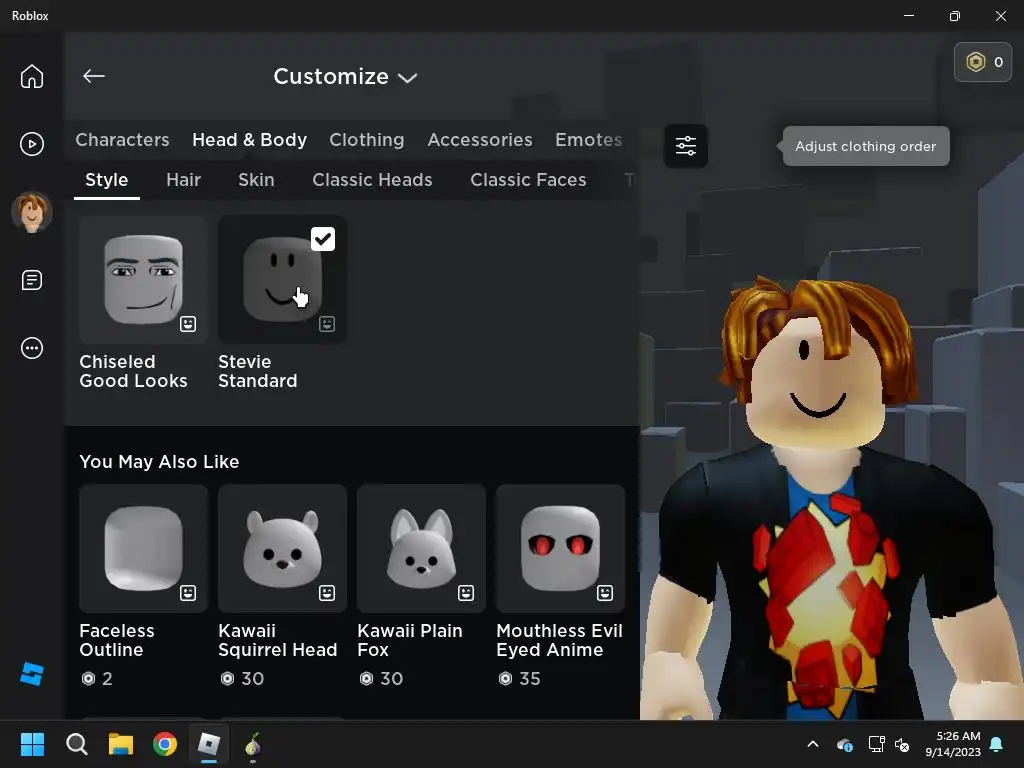Screen dimensions: 1024x768
Task: Open the adjust clothing order sliders icon
Action: (x=686, y=146)
